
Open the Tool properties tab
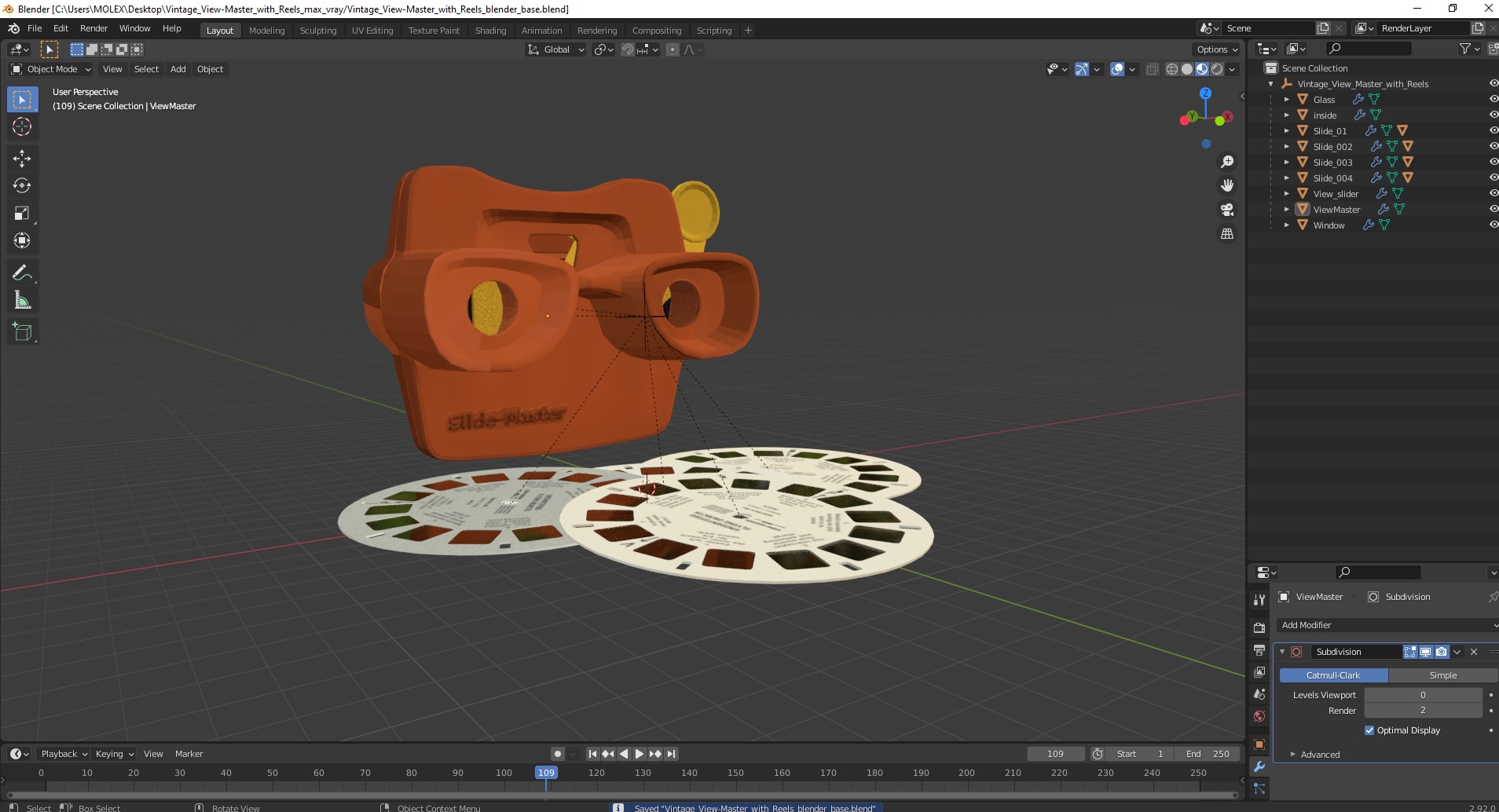[1259, 600]
